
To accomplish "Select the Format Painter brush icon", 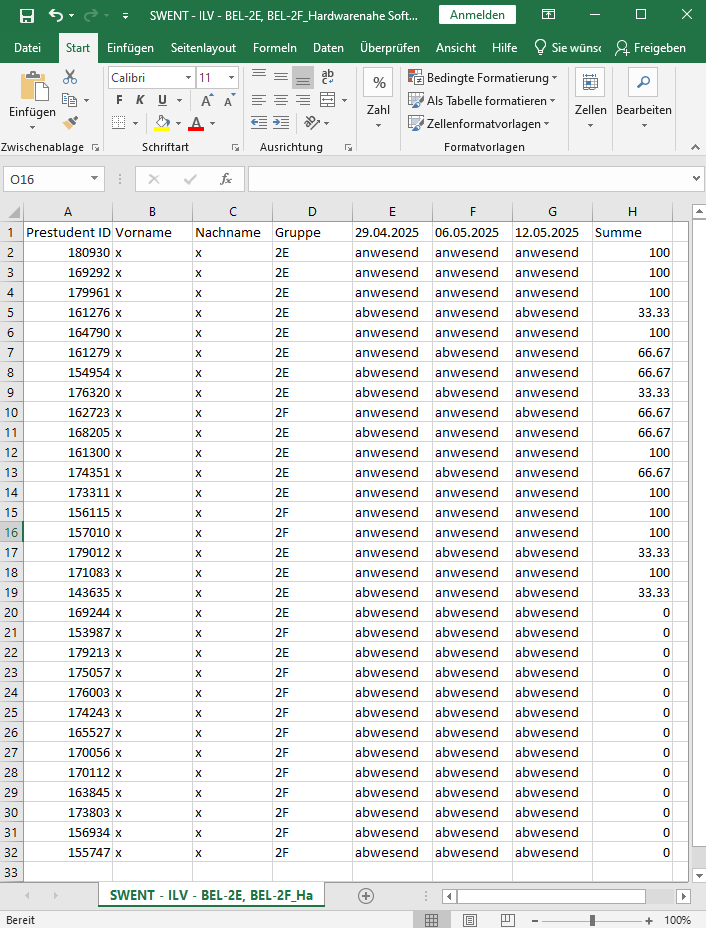I will 70,122.
